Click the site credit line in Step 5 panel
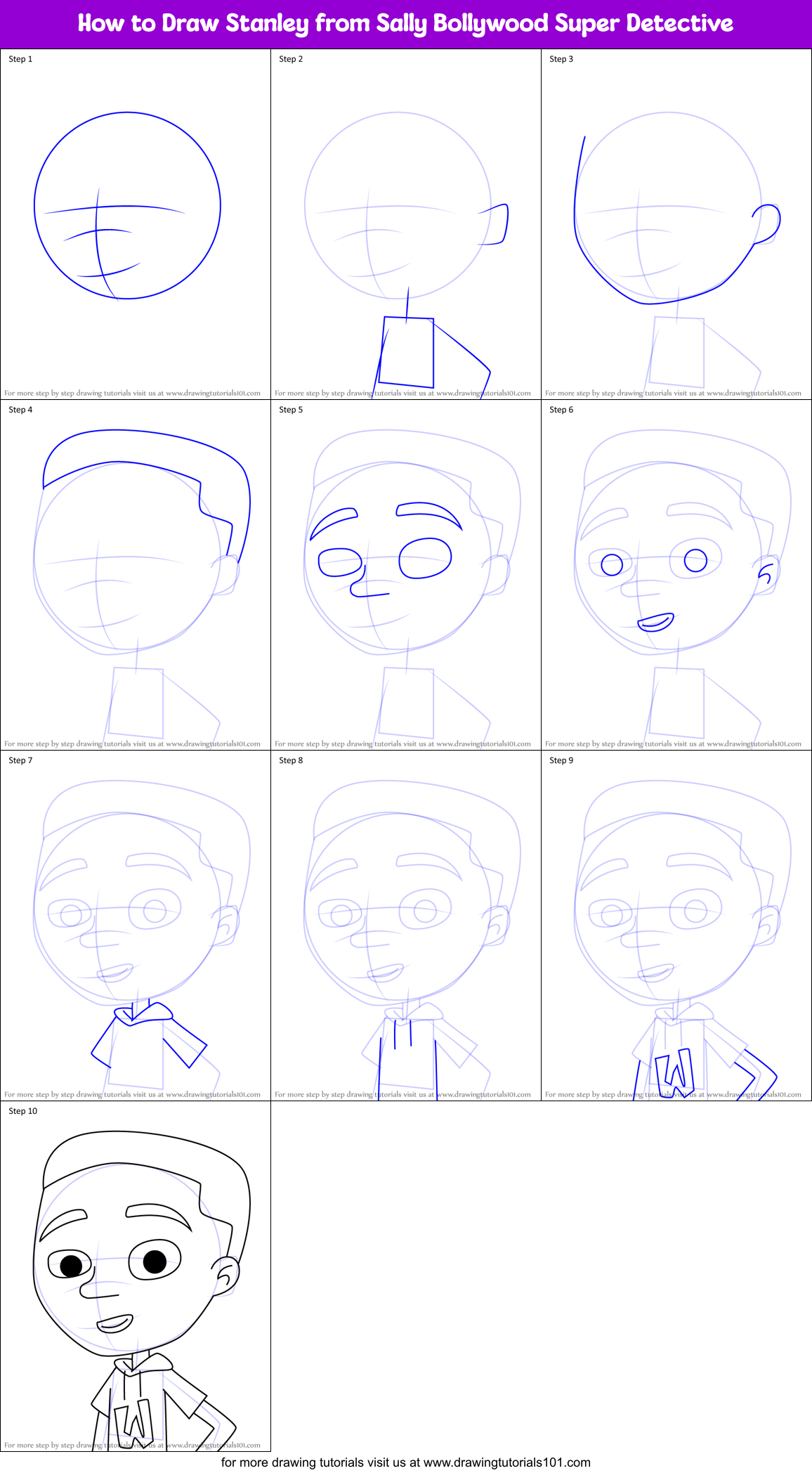Image resolution: width=812 pixels, height=1473 pixels. [402, 744]
